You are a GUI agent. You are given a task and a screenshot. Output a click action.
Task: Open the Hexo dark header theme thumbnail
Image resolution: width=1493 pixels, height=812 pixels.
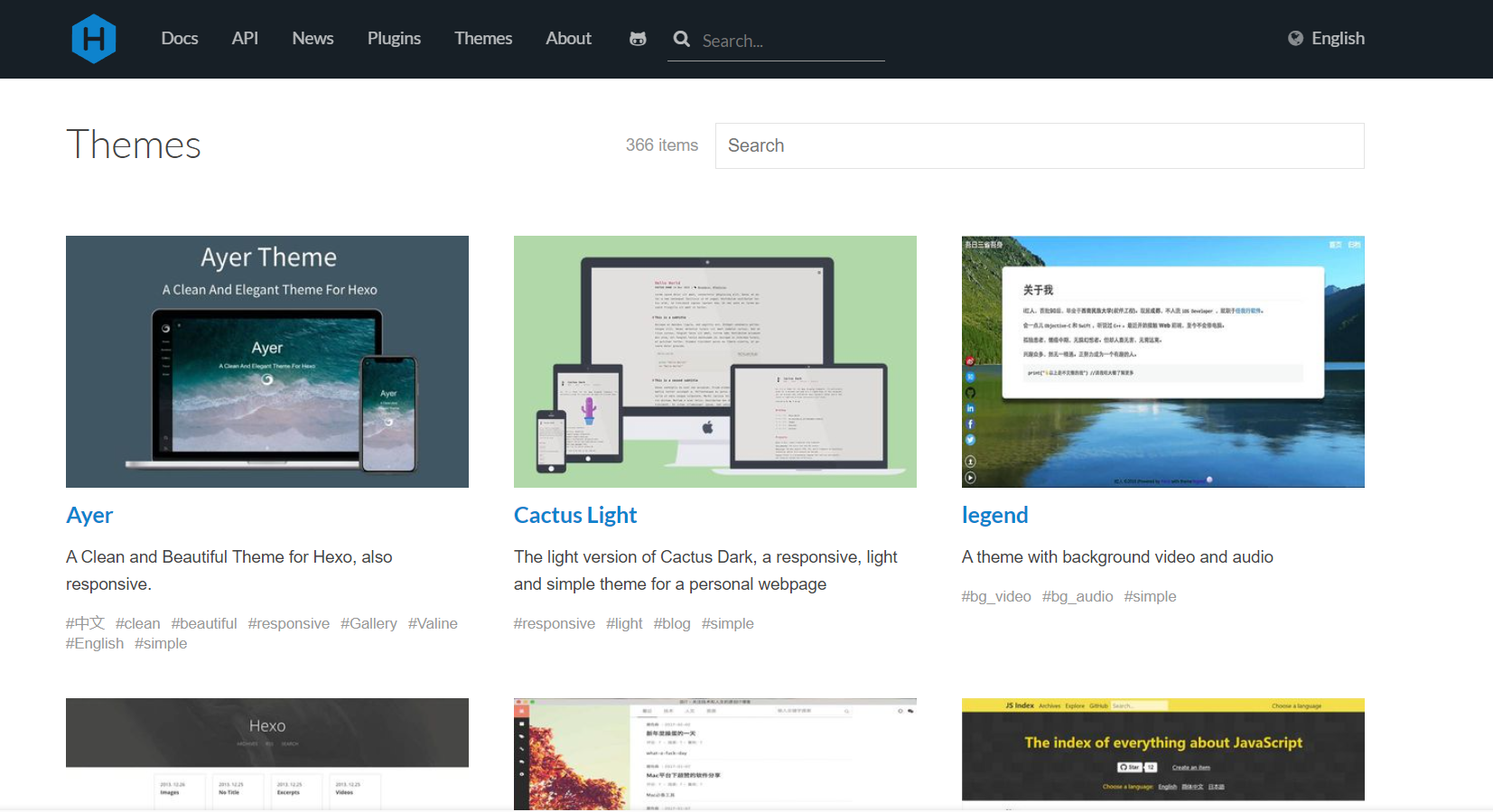coord(267,753)
